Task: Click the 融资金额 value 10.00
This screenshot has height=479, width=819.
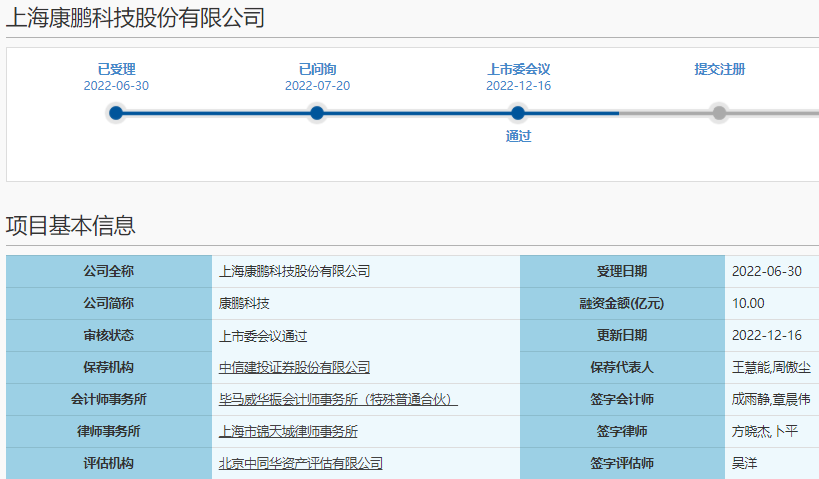Action: point(748,303)
